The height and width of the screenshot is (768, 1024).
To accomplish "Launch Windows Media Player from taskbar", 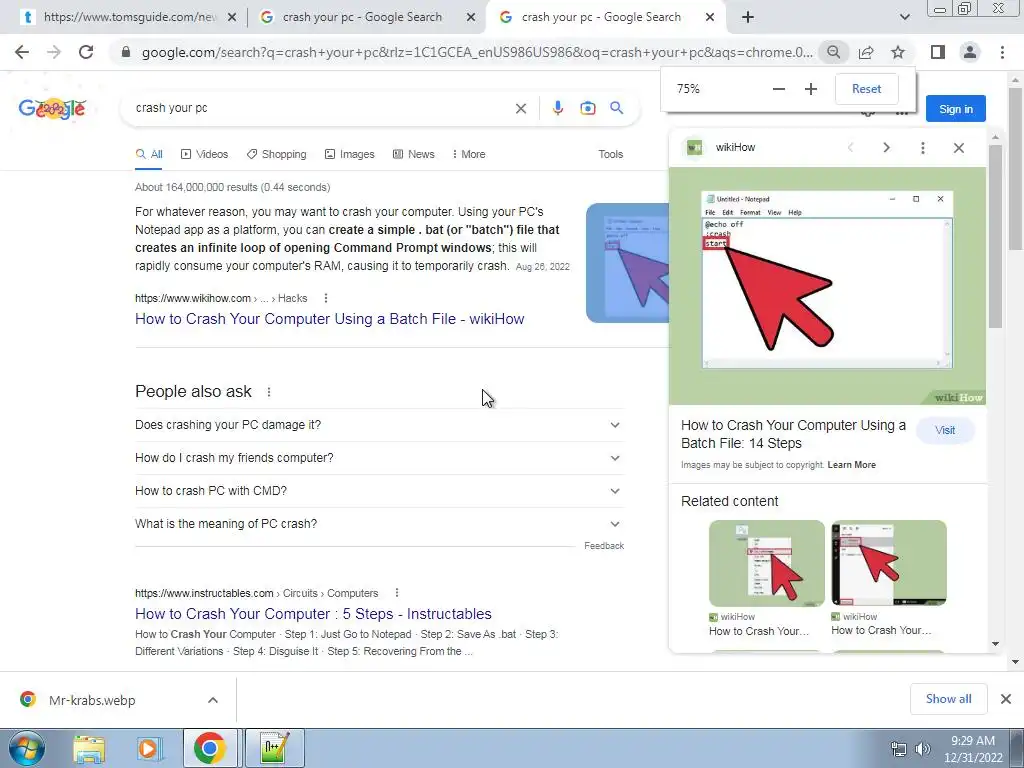I will (149, 748).
